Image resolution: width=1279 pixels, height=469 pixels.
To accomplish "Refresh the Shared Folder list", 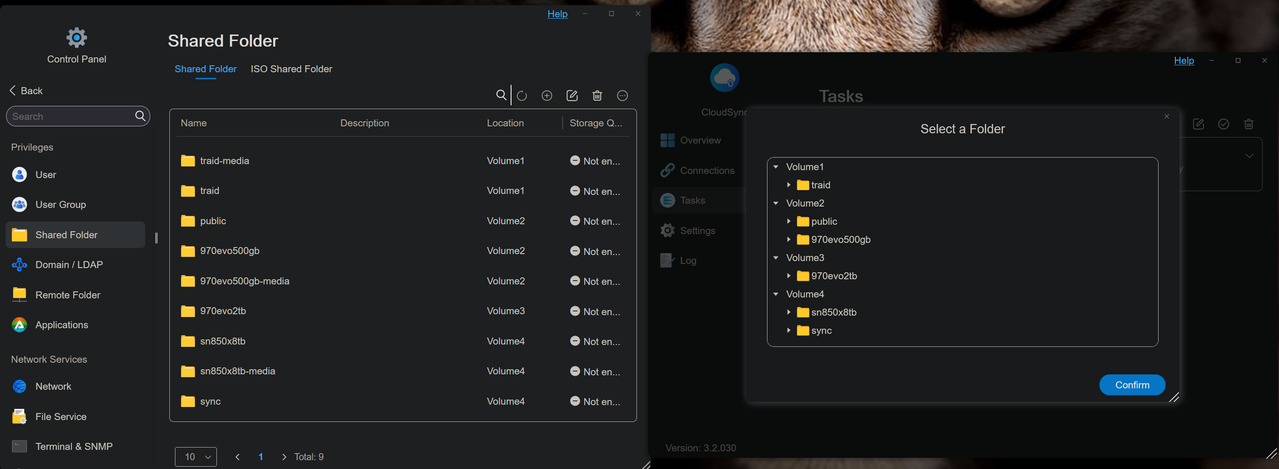I will 521,96.
